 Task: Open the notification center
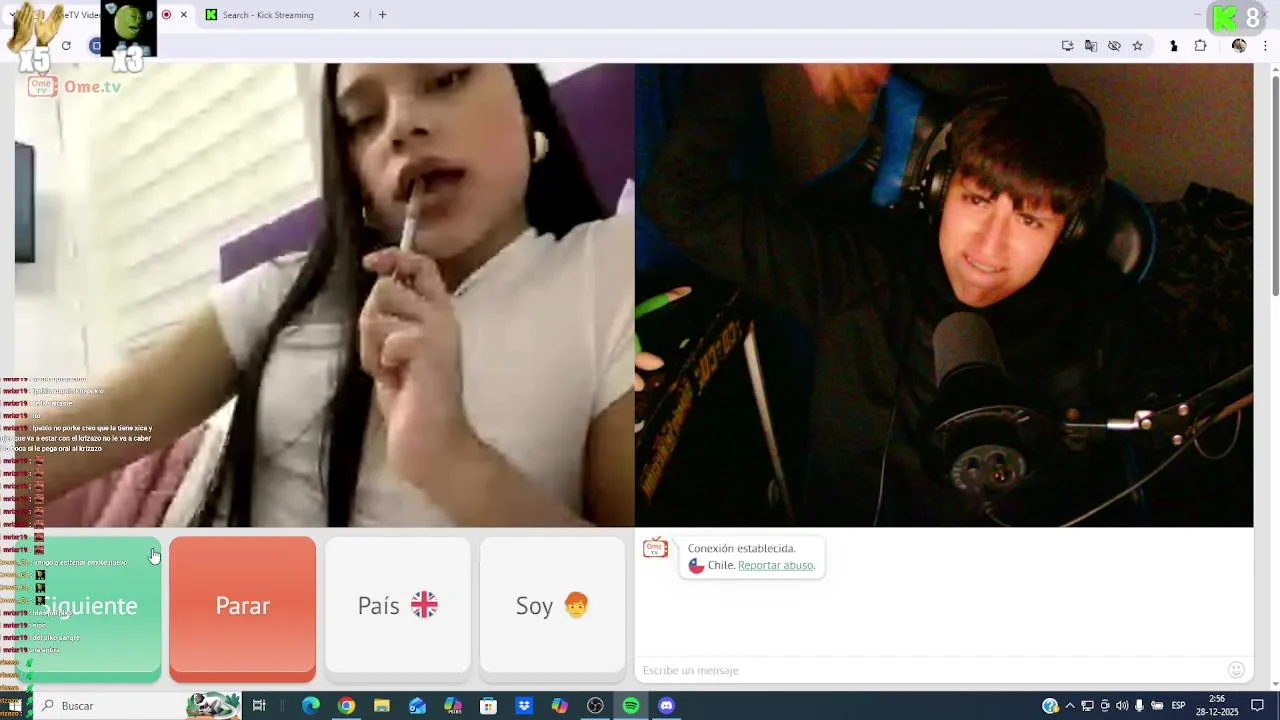1258,706
